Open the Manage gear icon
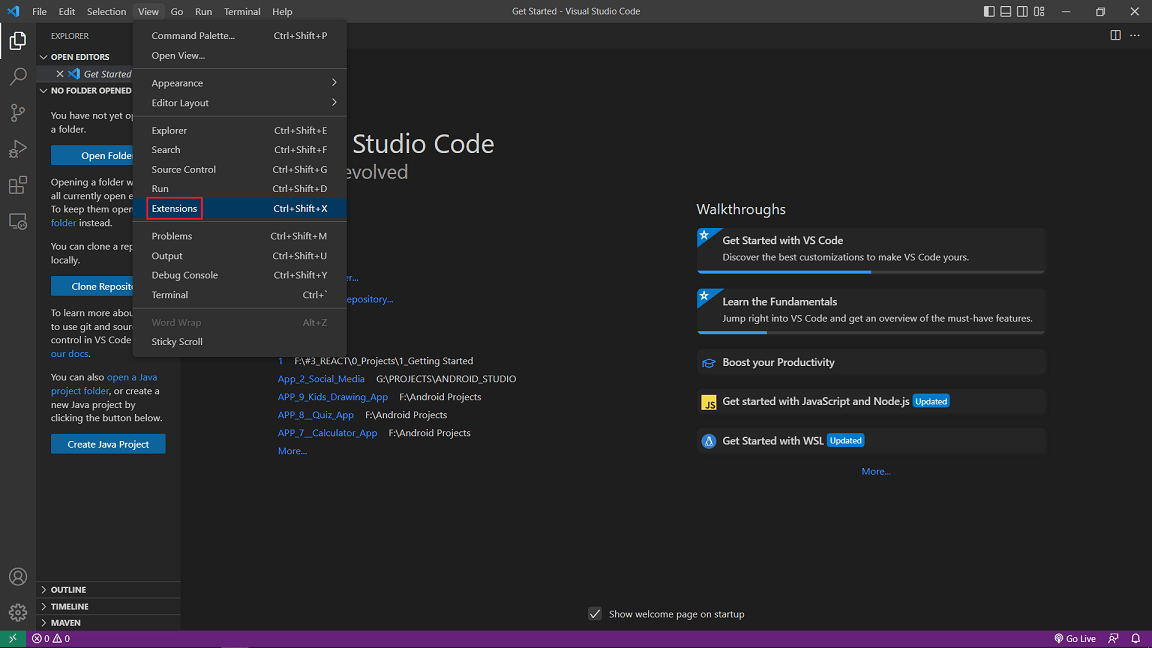The image size is (1152, 648). 18,612
